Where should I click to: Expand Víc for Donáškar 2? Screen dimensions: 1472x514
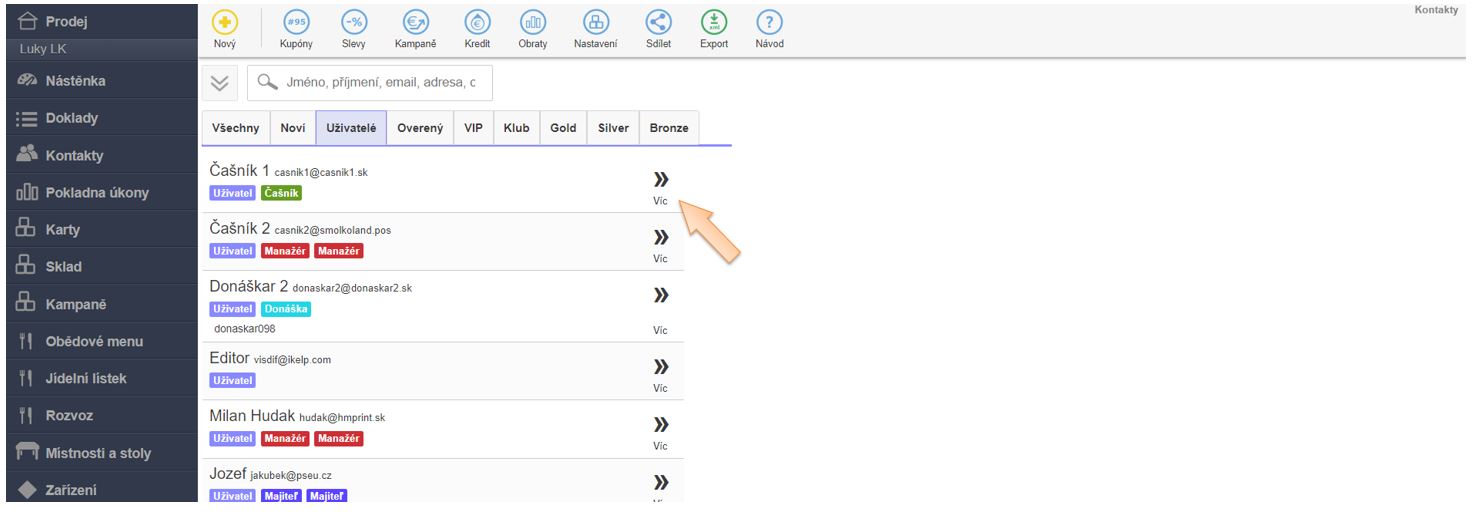(x=660, y=296)
